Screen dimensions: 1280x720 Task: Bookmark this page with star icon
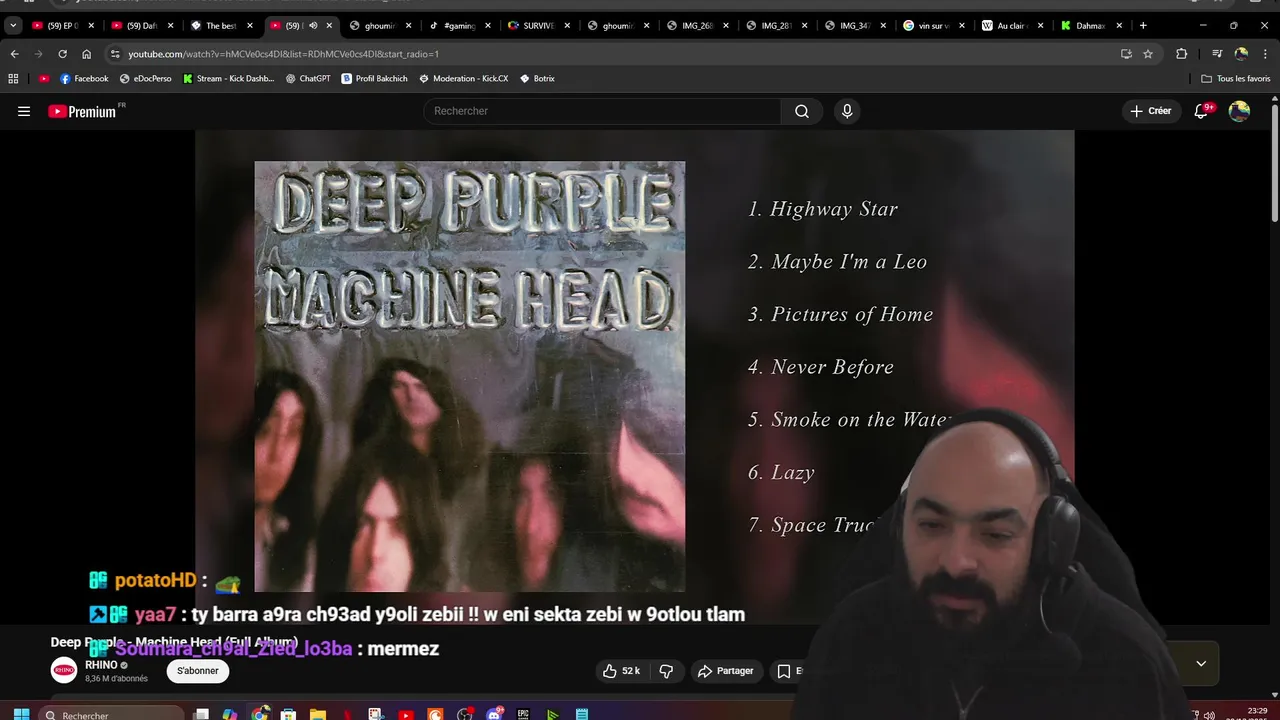tap(1148, 54)
